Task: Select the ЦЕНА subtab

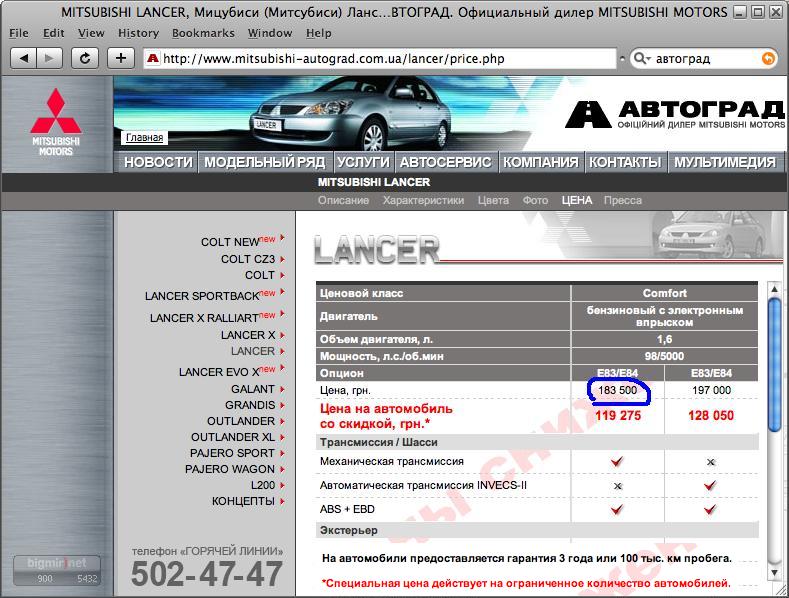Action: 577,200
